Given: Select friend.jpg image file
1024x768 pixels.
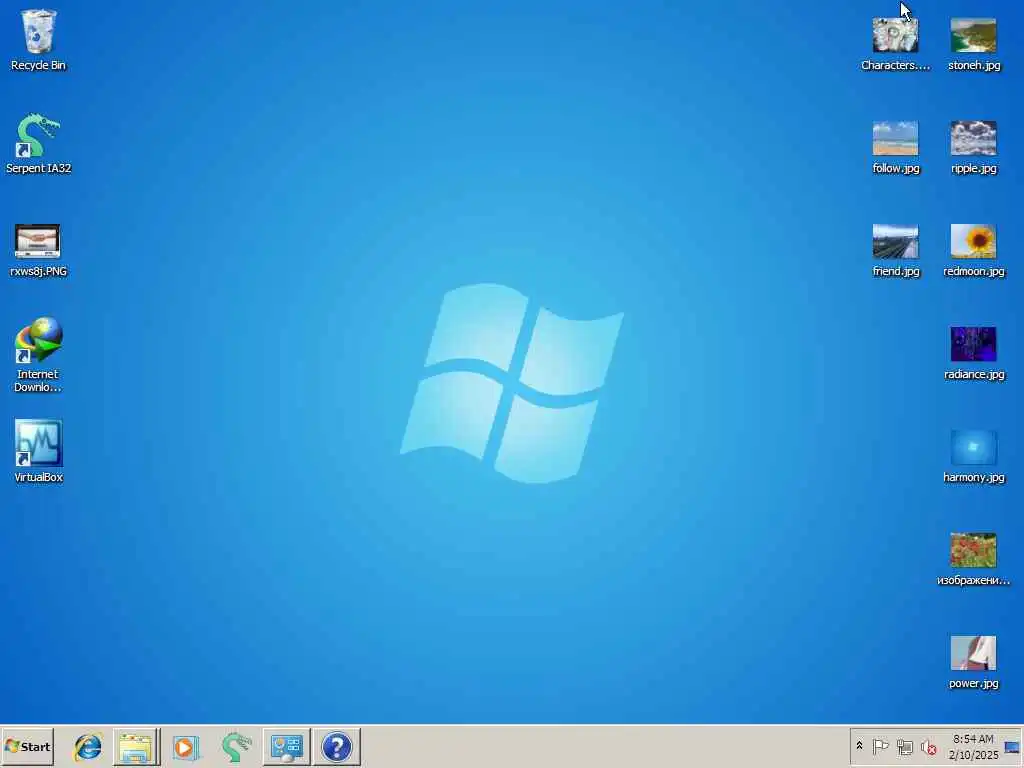Looking at the screenshot, I should coord(895,249).
